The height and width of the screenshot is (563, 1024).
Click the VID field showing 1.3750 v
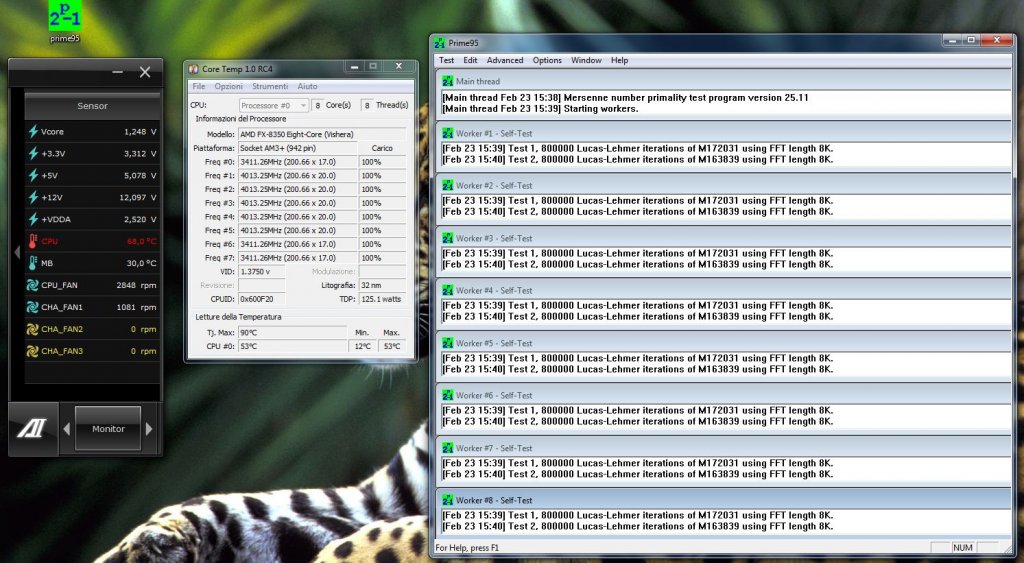[x=262, y=272]
